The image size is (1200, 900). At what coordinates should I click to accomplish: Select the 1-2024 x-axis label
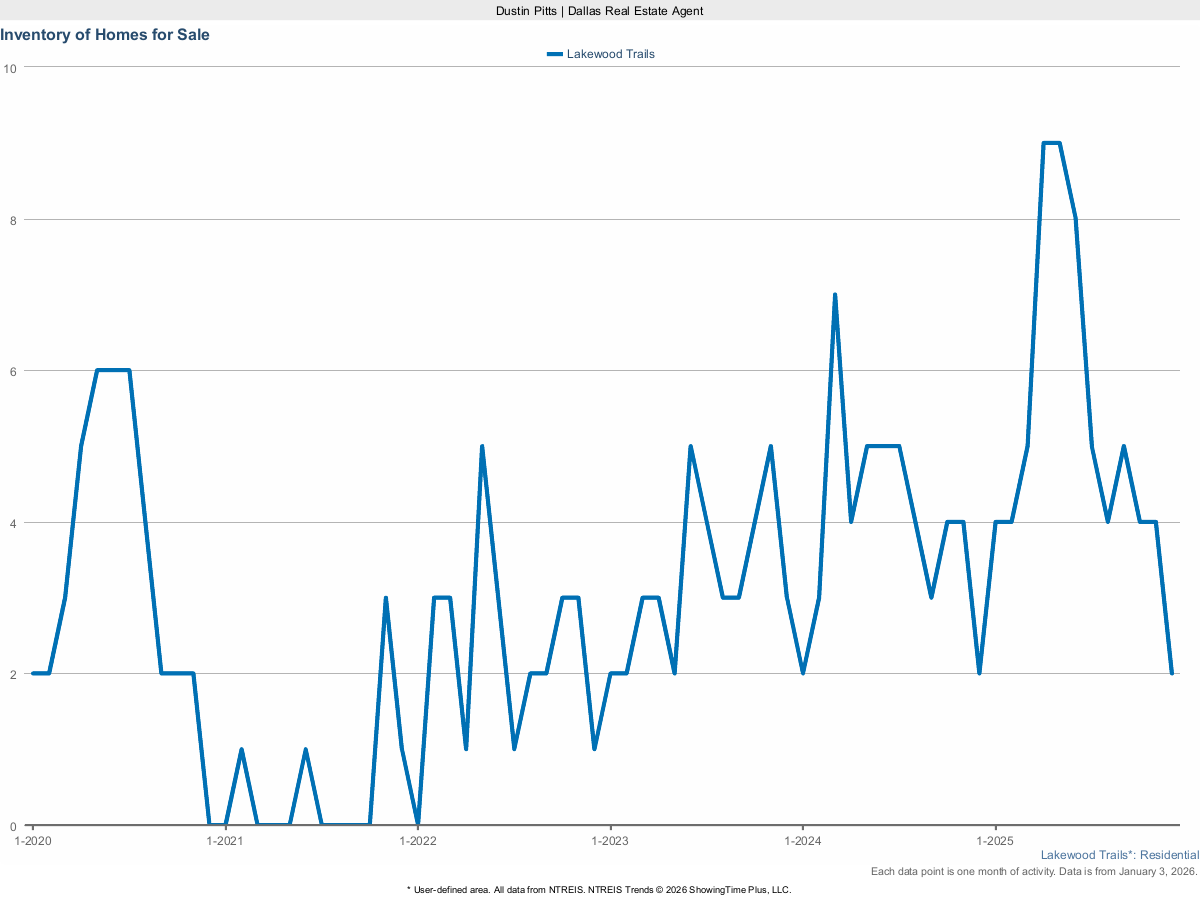[x=802, y=841]
